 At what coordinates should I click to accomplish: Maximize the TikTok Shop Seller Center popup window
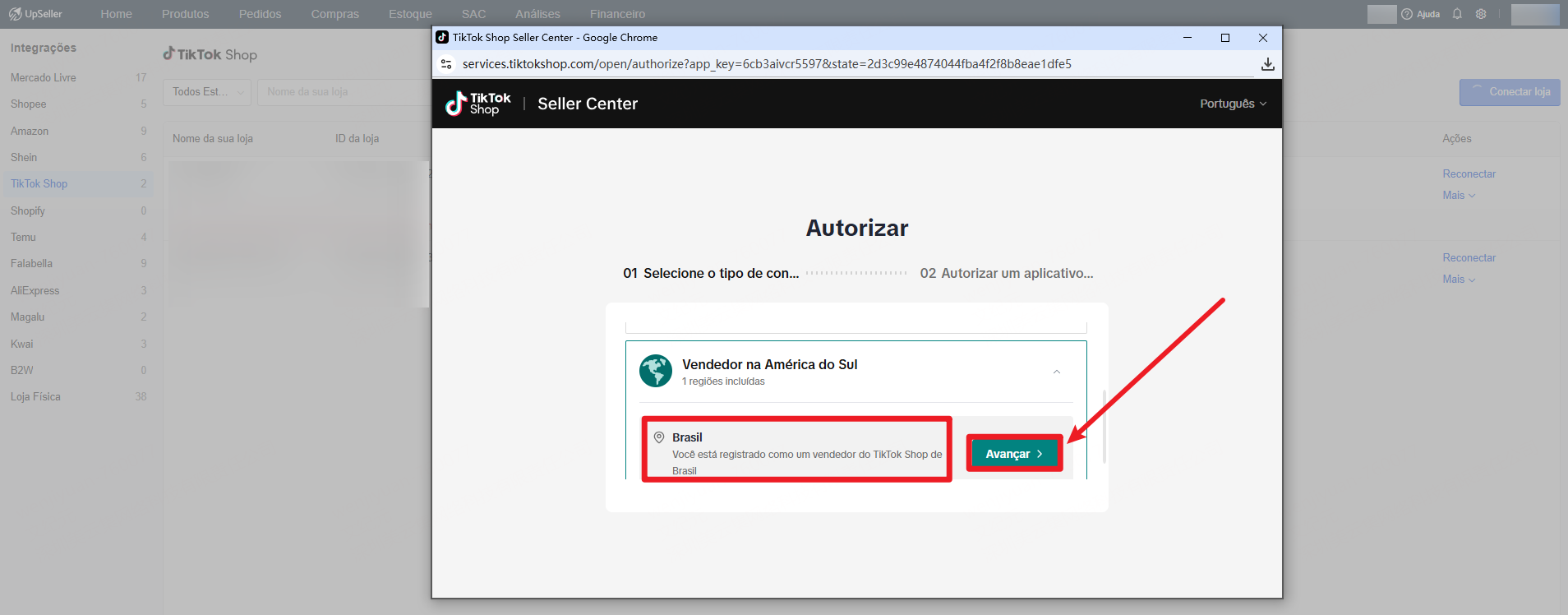[x=1225, y=38]
